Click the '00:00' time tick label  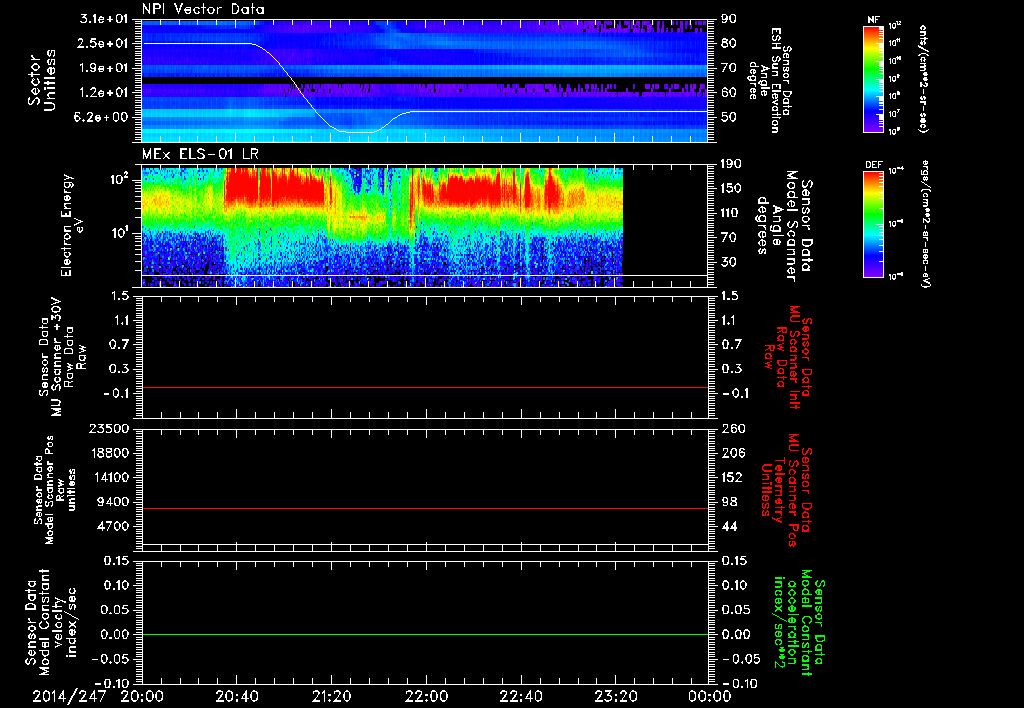click(x=709, y=696)
